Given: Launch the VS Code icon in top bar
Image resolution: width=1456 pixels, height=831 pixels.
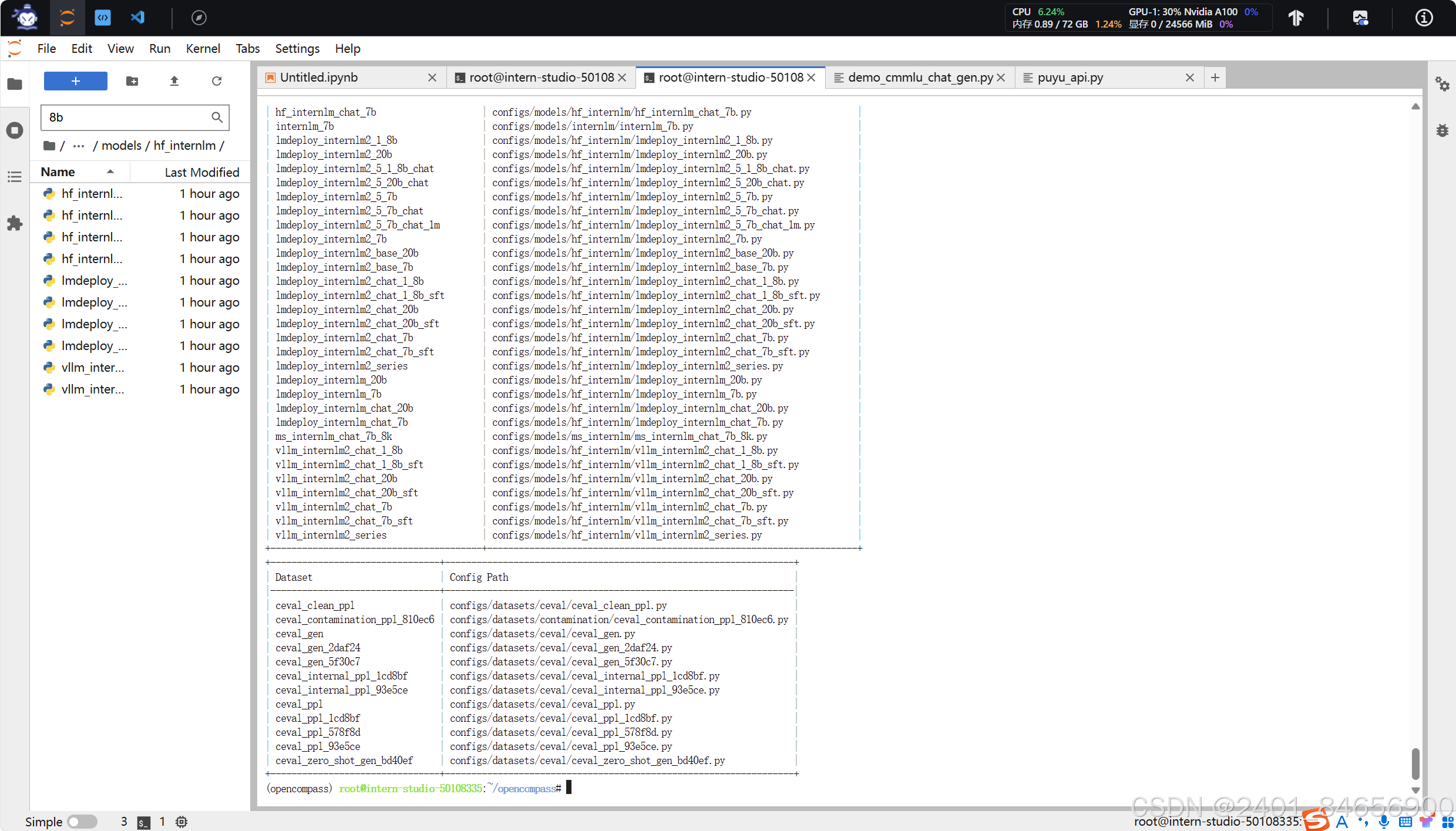Looking at the screenshot, I should pyautogui.click(x=137, y=18).
